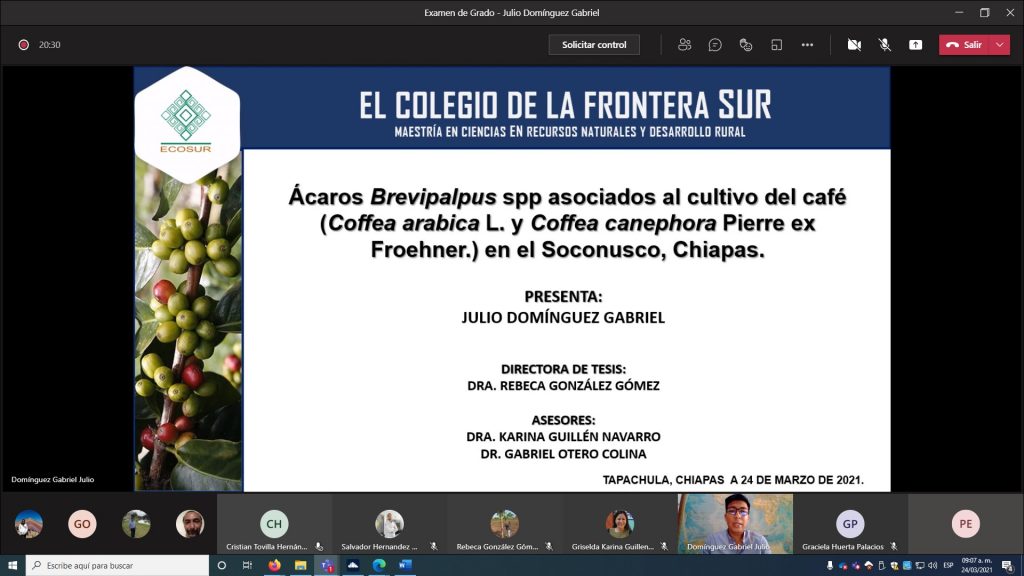Select Cristian Tovilla Hernán... participant tile
The width and height of the screenshot is (1024, 576).
coord(274,524)
